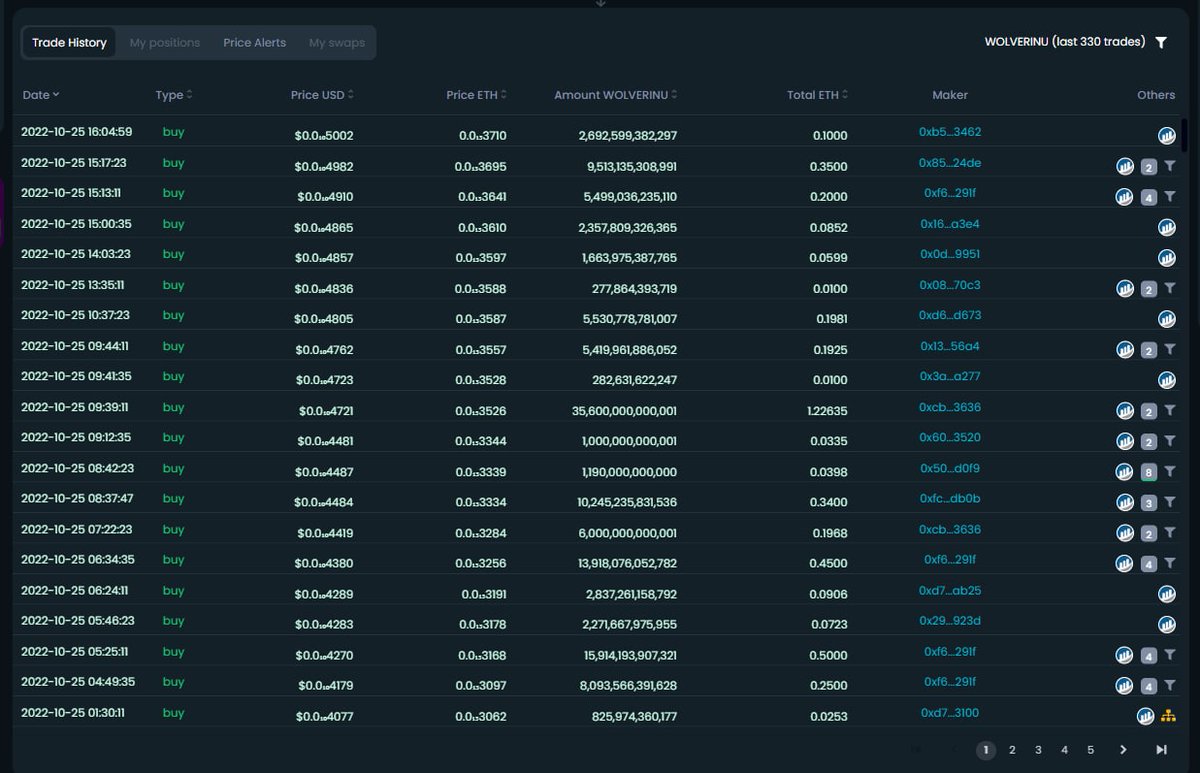1200x773 pixels.
Task: Open the WOLVERINU trades filter funnel icon
Action: coord(1161,43)
